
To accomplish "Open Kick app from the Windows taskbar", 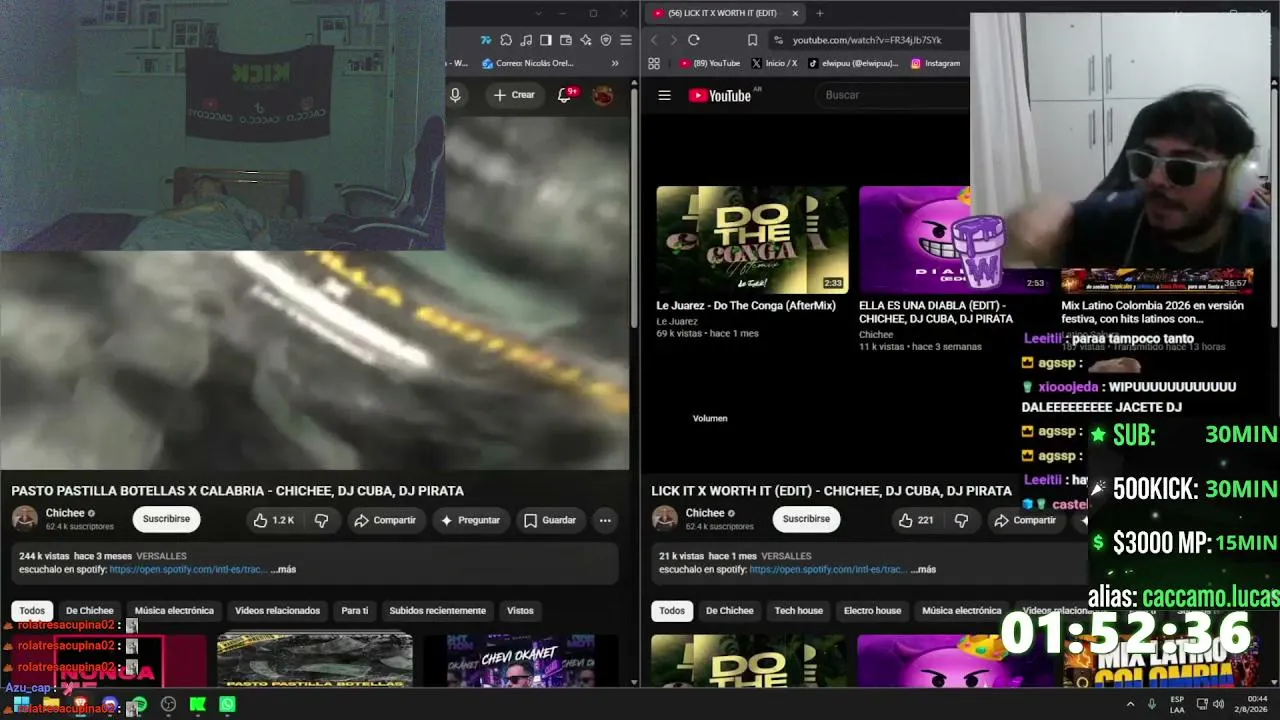I will coord(198,705).
